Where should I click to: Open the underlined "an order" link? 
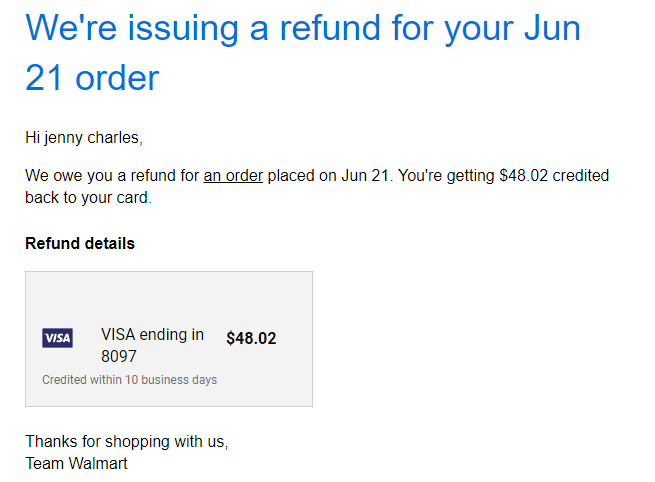233,175
